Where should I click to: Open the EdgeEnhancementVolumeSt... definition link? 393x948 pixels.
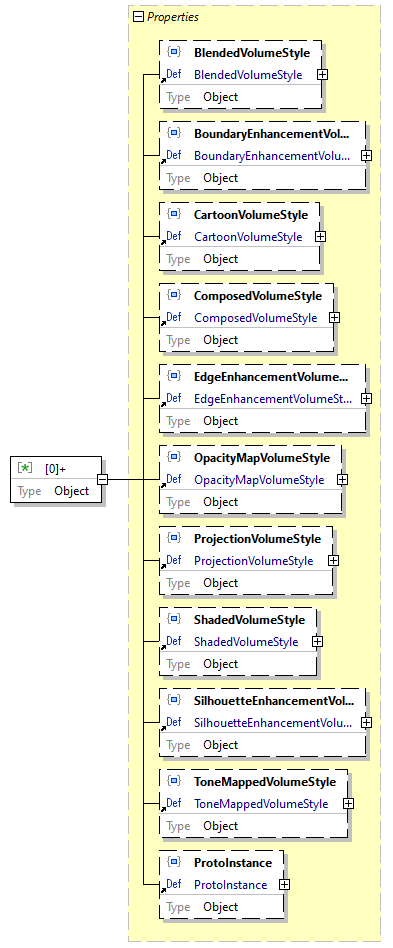pyautogui.click(x=273, y=398)
